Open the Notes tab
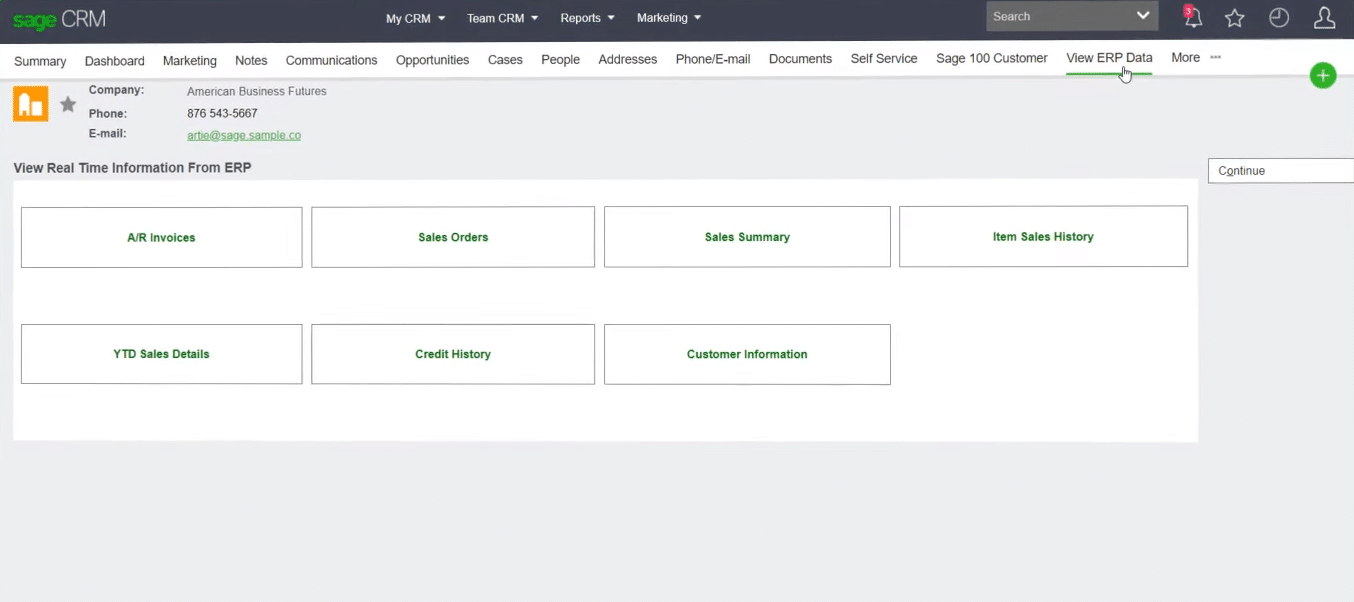The image size is (1354, 602). tap(251, 61)
